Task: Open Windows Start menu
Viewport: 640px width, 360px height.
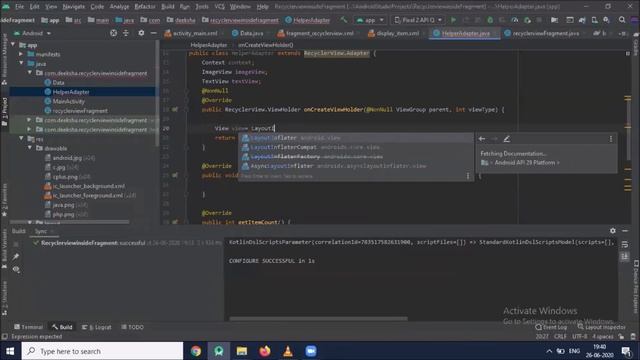Action: click(x=10, y=351)
